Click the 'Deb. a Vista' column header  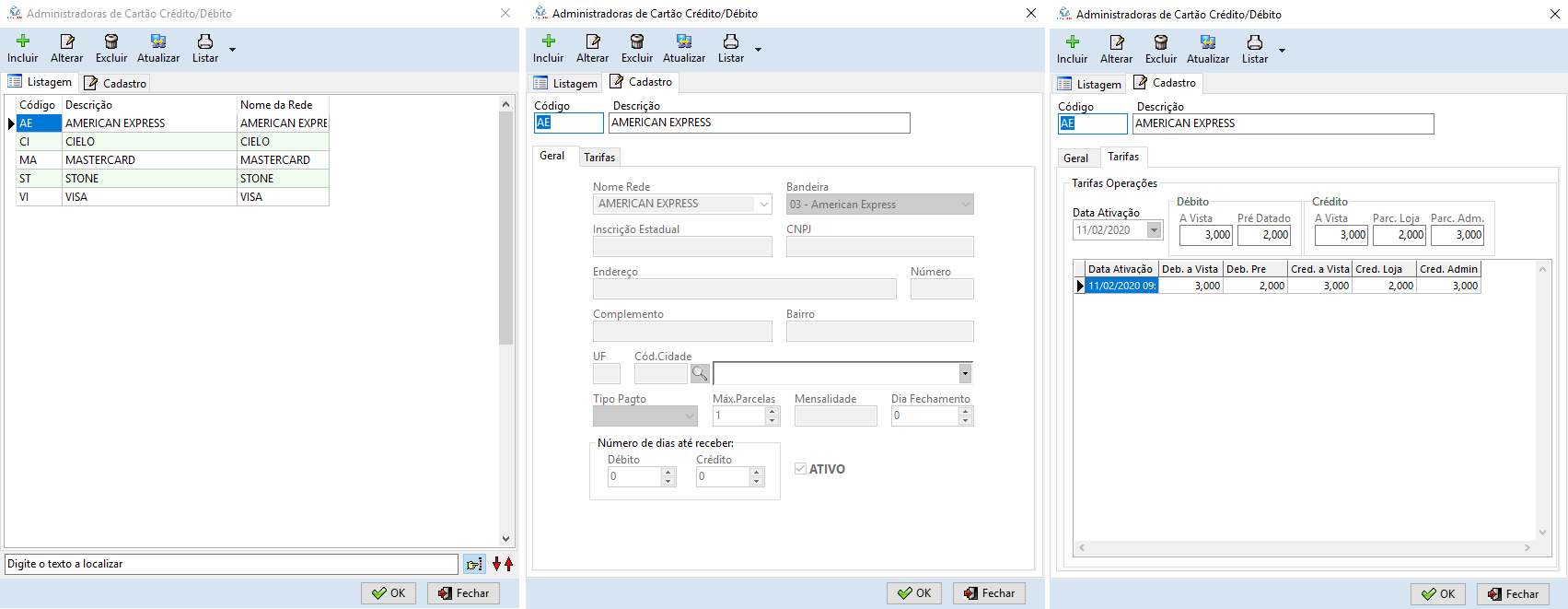coord(1191,269)
